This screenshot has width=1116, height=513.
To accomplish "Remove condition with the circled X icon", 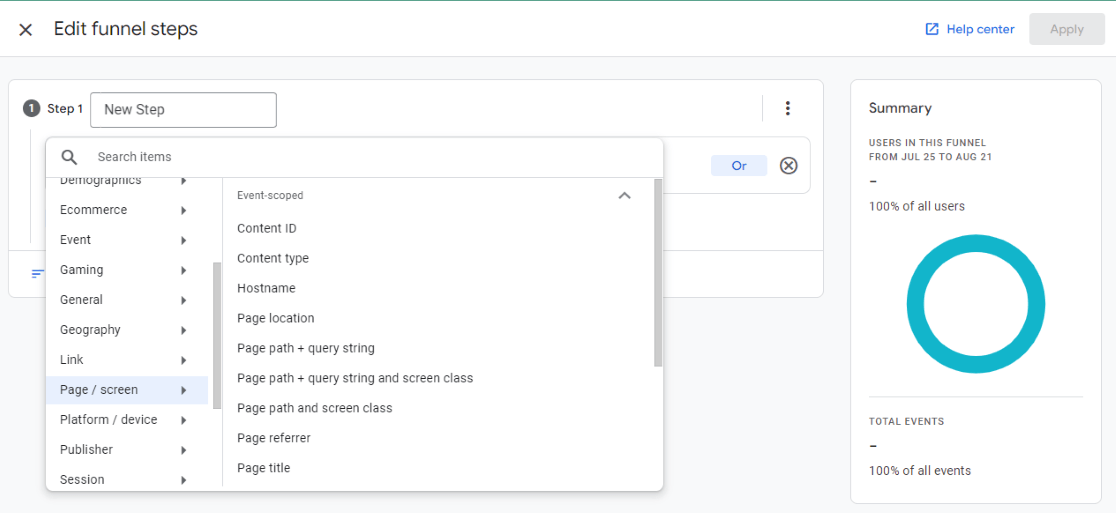I will pos(789,166).
